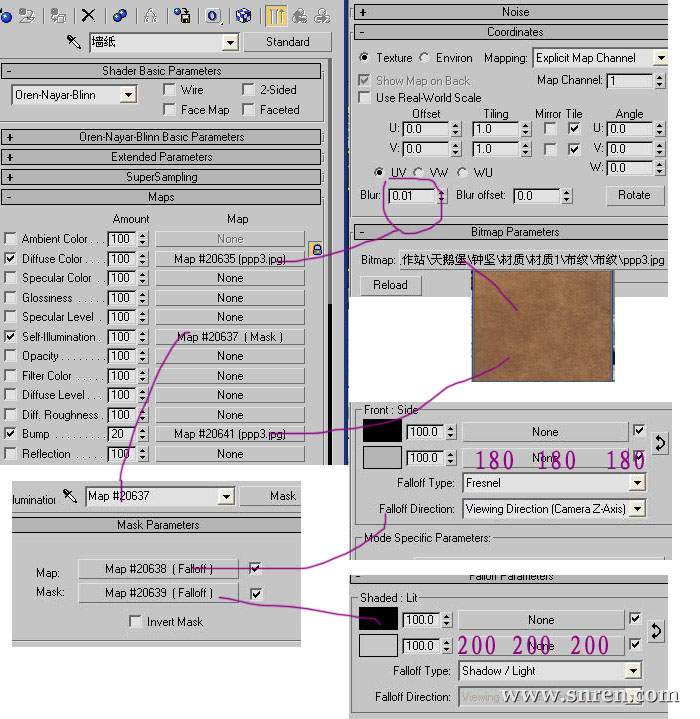The image size is (700, 719).
Task: Collapse the Maps rollout header
Action: coord(161,197)
